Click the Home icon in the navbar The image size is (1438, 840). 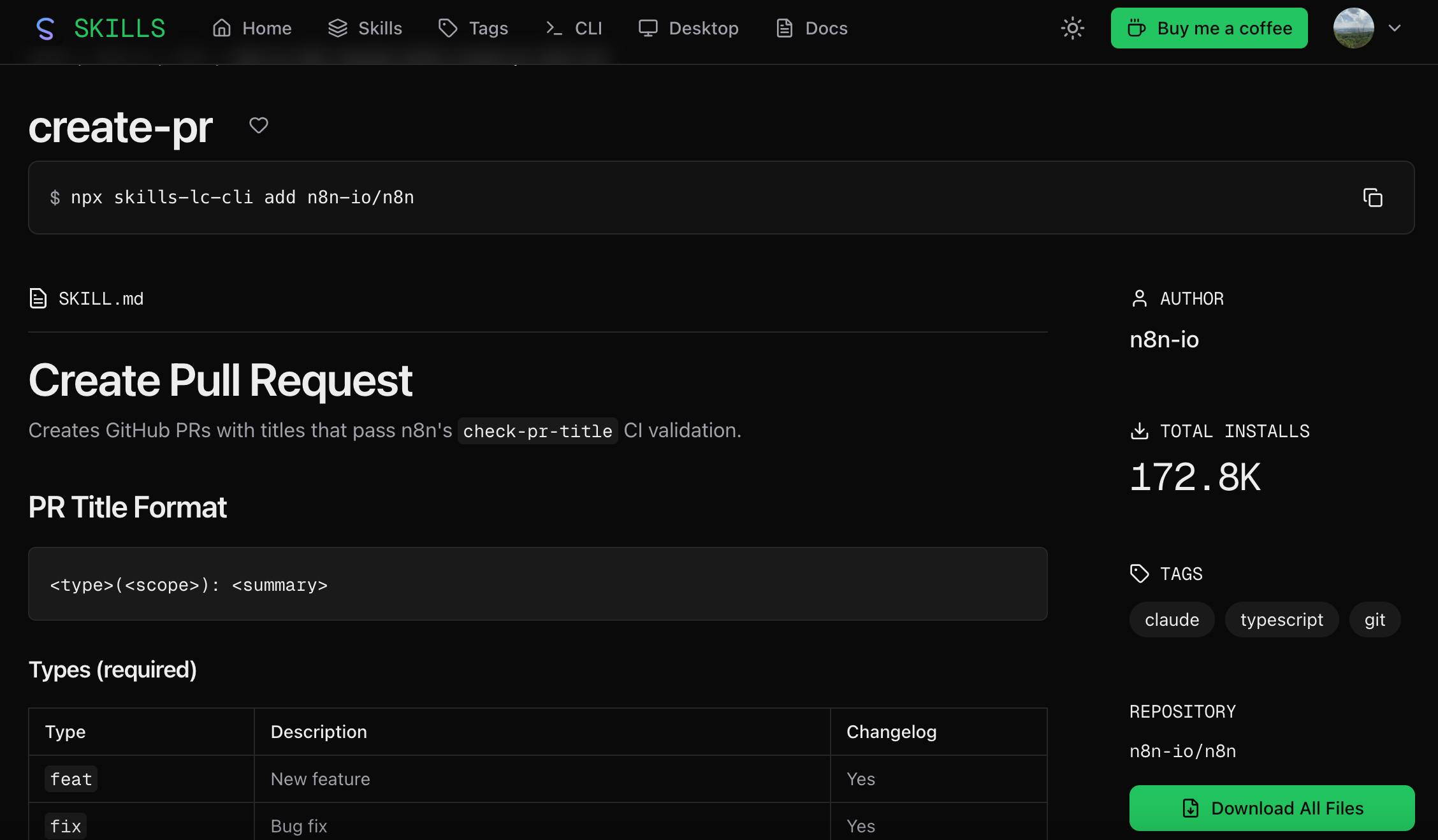click(x=222, y=28)
